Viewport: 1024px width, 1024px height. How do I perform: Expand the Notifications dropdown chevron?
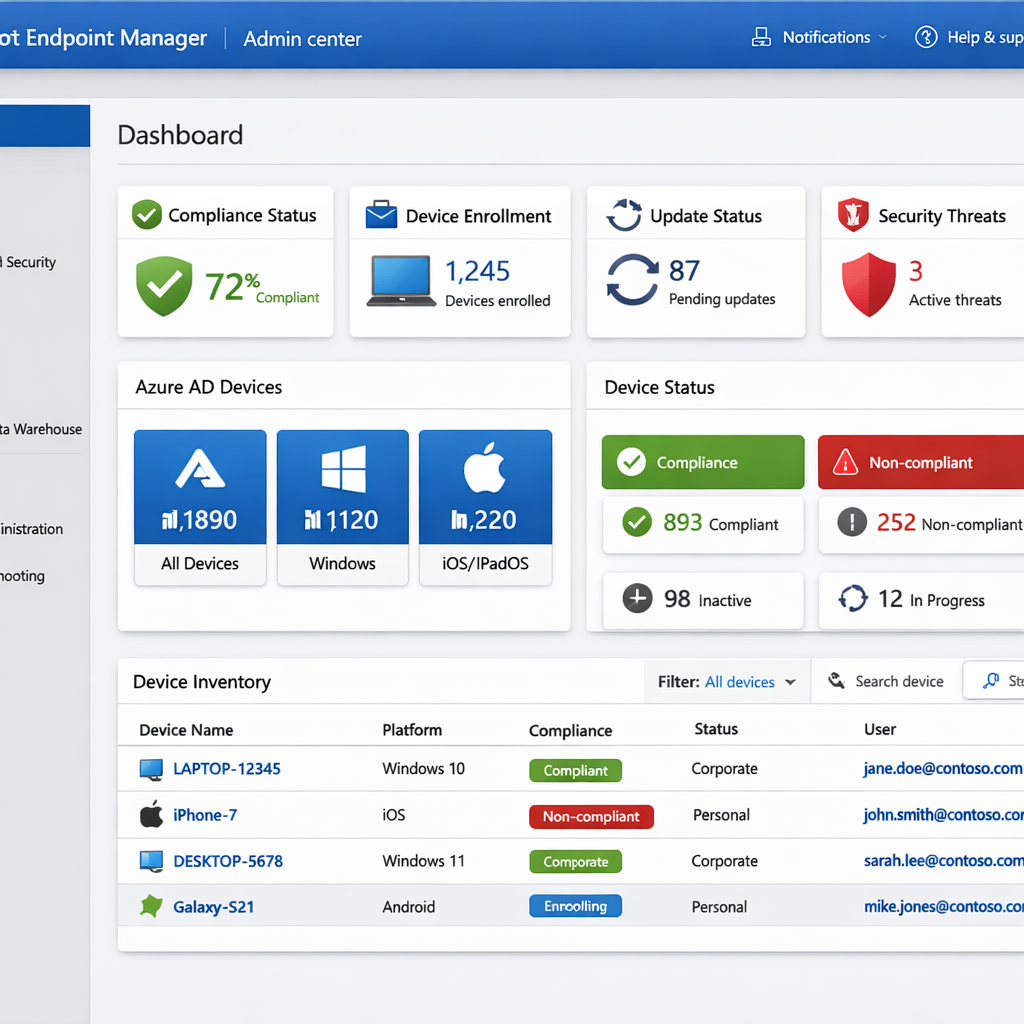(883, 37)
